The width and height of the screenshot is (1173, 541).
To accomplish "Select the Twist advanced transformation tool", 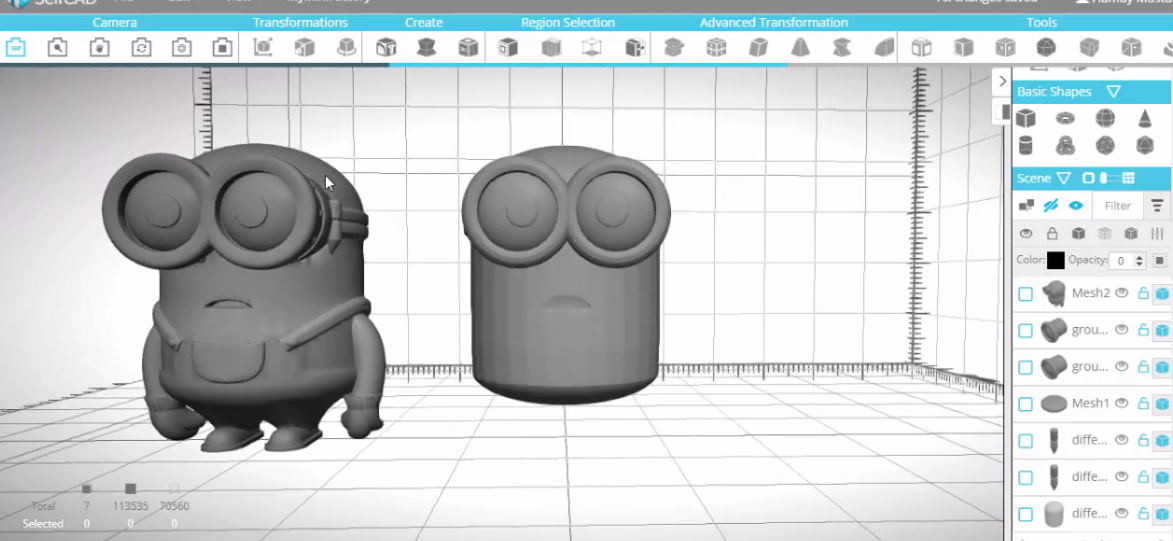I will point(842,48).
